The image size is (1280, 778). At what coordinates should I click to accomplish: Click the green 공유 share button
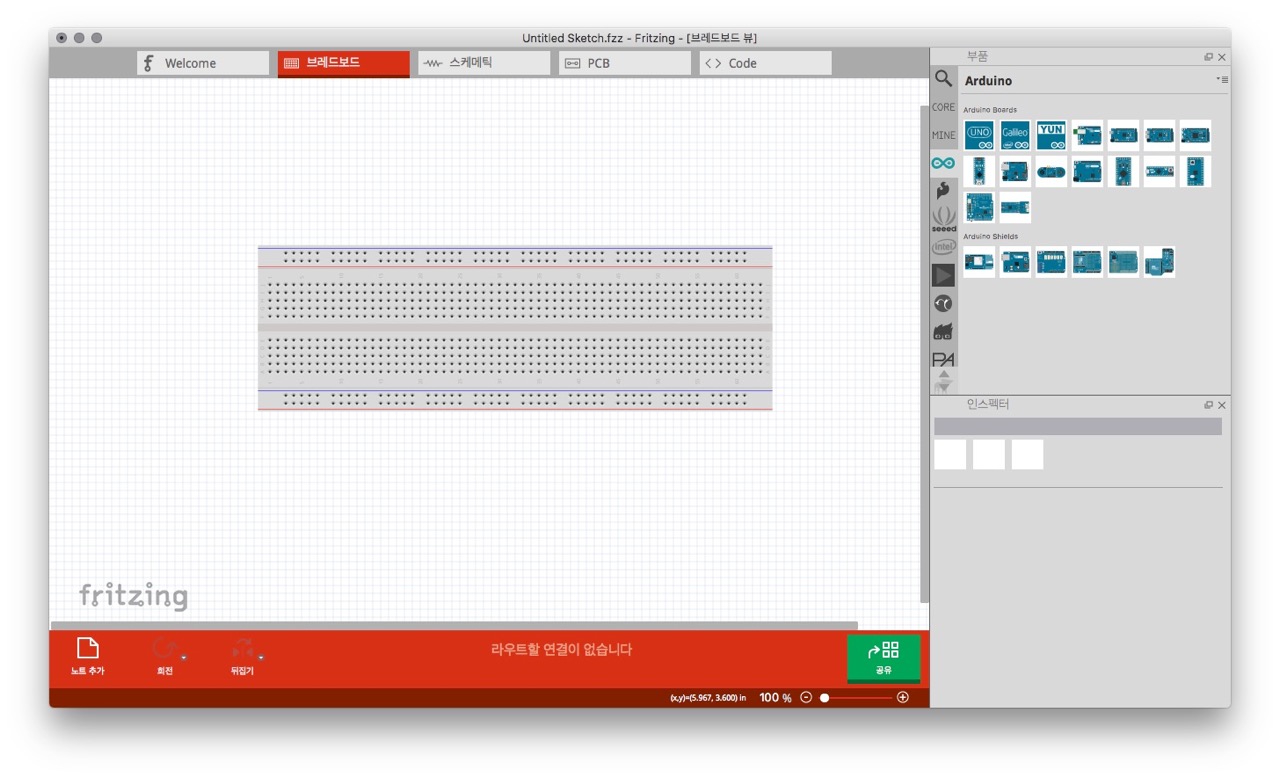(883, 658)
